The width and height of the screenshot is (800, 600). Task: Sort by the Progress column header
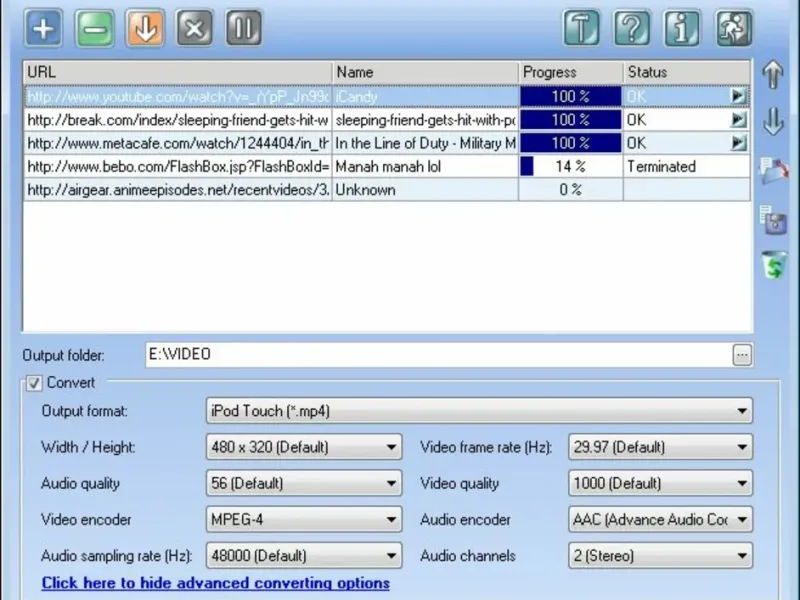coord(571,72)
